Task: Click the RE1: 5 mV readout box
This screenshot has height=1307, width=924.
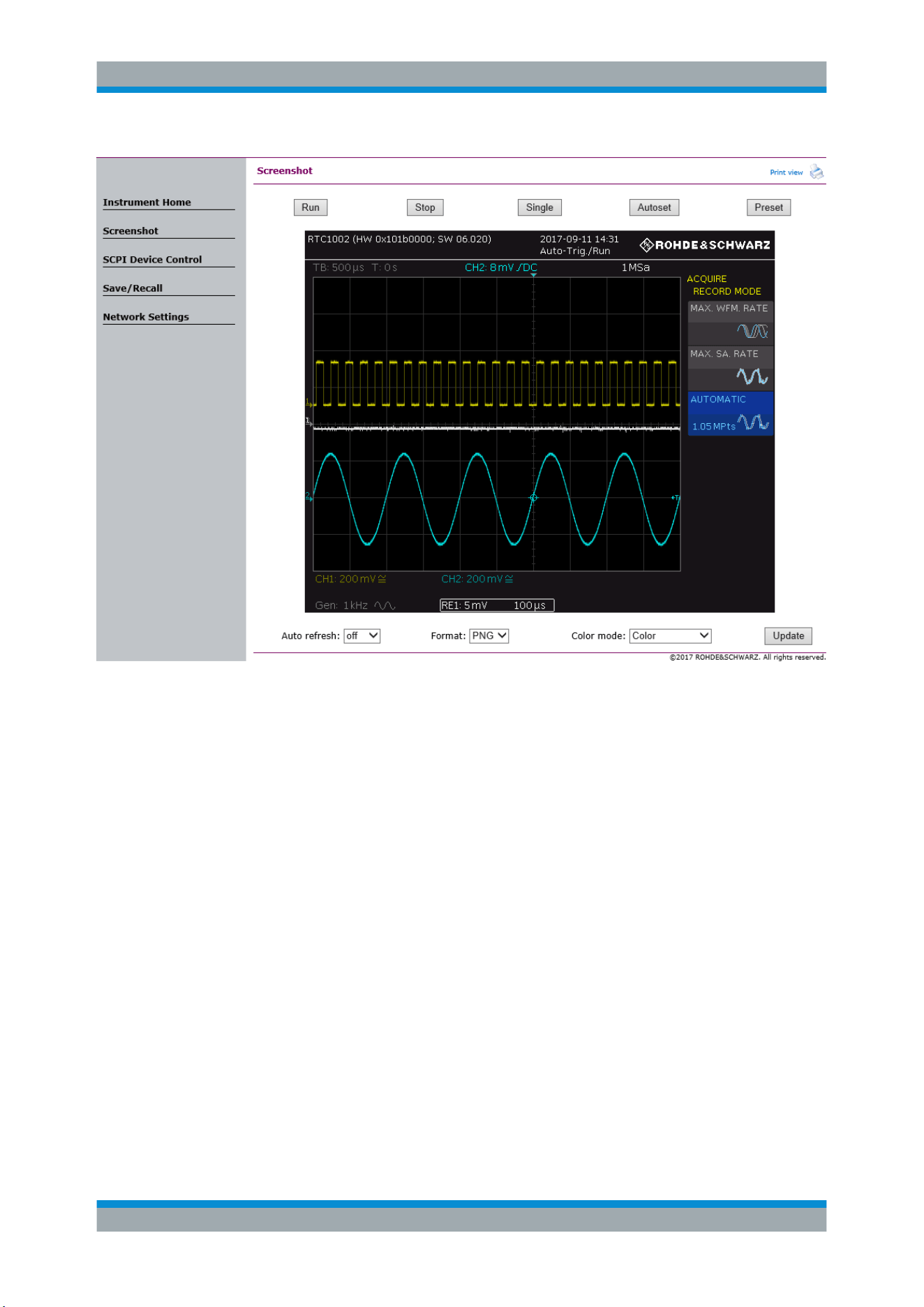Action: click(497, 605)
